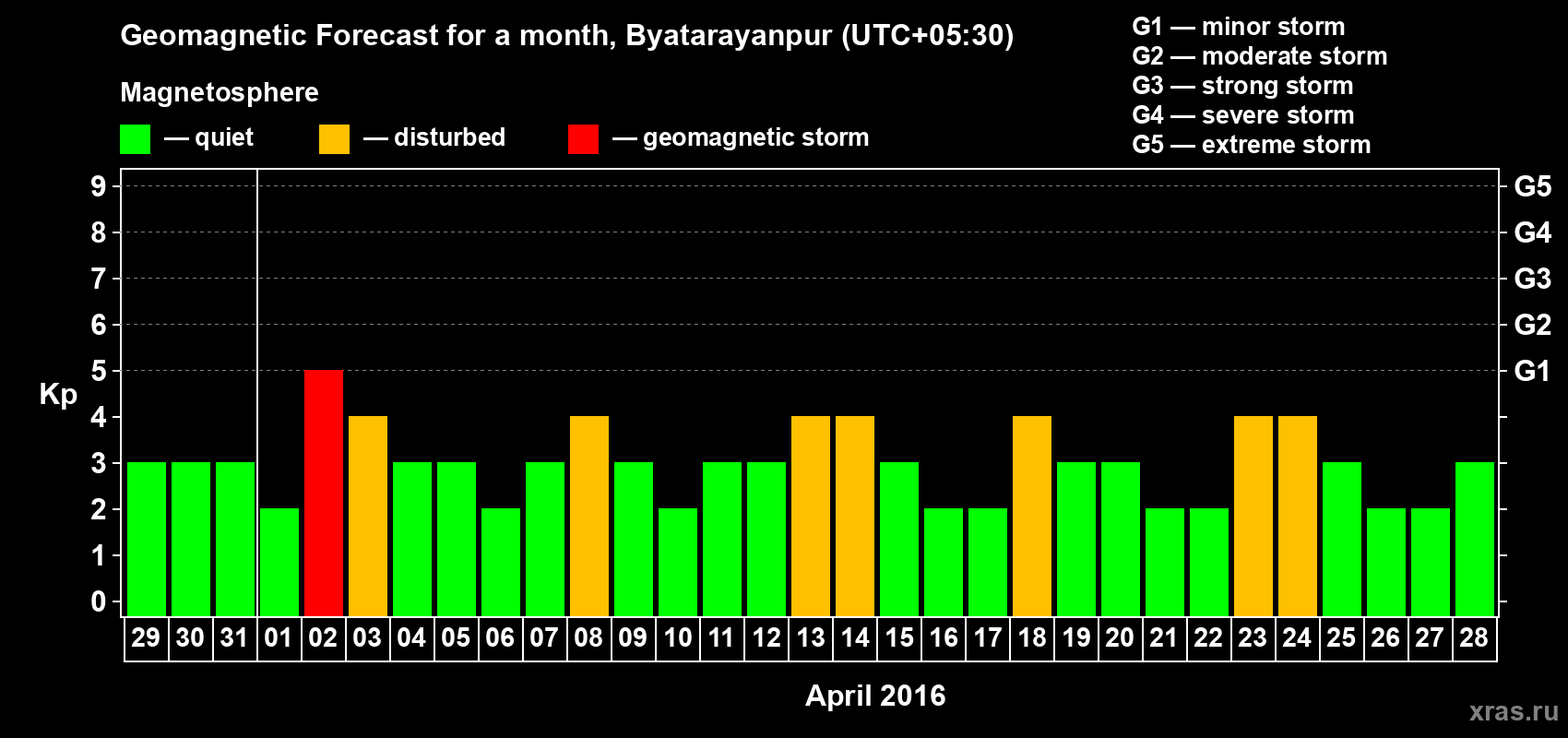Click the Magnetosphere heading
This screenshot has width=1568, height=738.
click(x=220, y=92)
